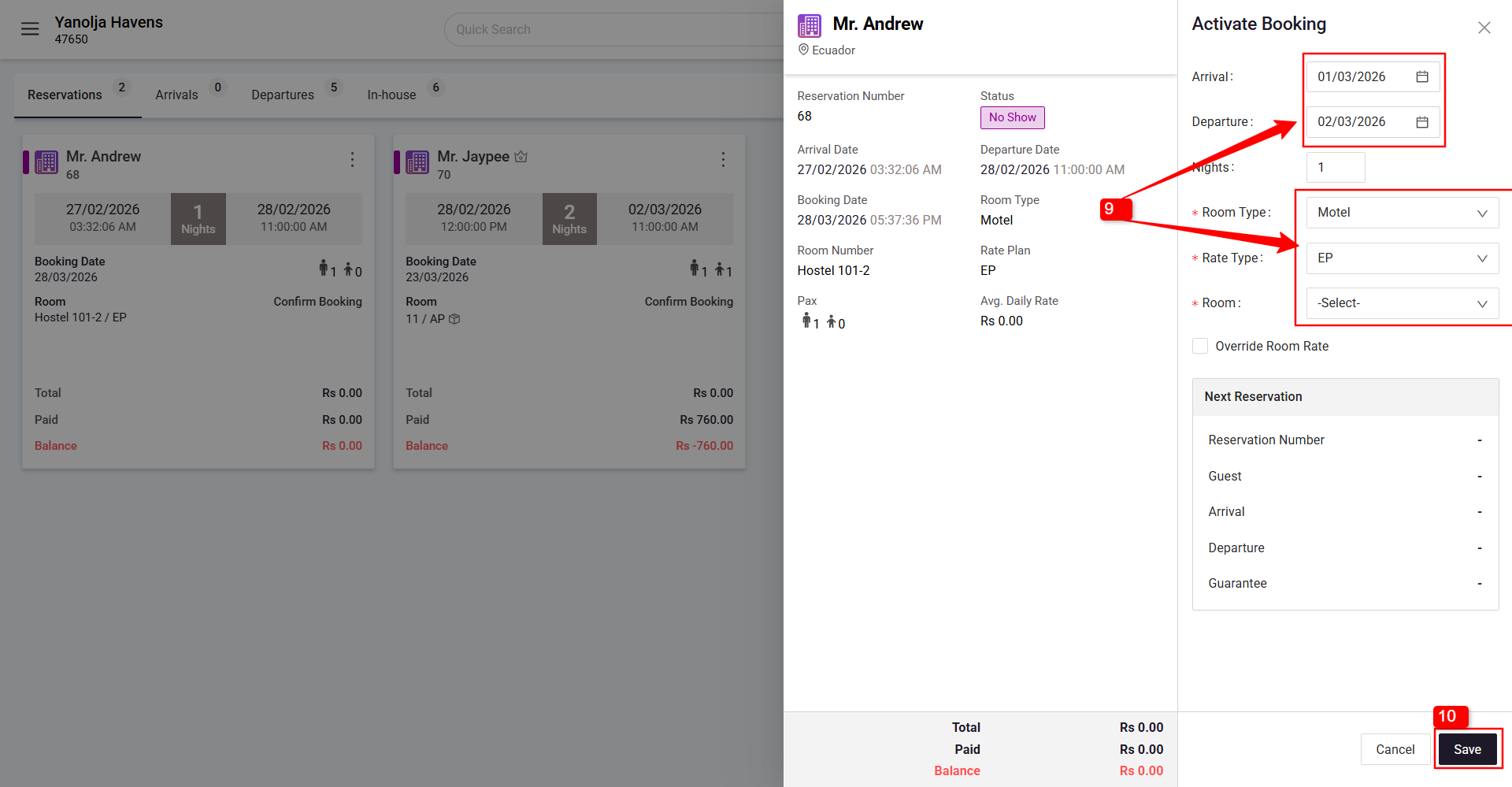Viewport: 1512px width, 787px height.
Task: Click location pin icon beside Ecuador
Action: click(x=803, y=50)
